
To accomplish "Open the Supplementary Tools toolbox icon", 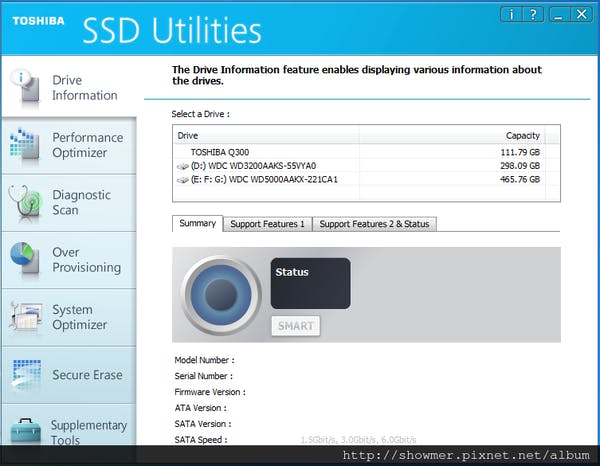I will click(24, 432).
